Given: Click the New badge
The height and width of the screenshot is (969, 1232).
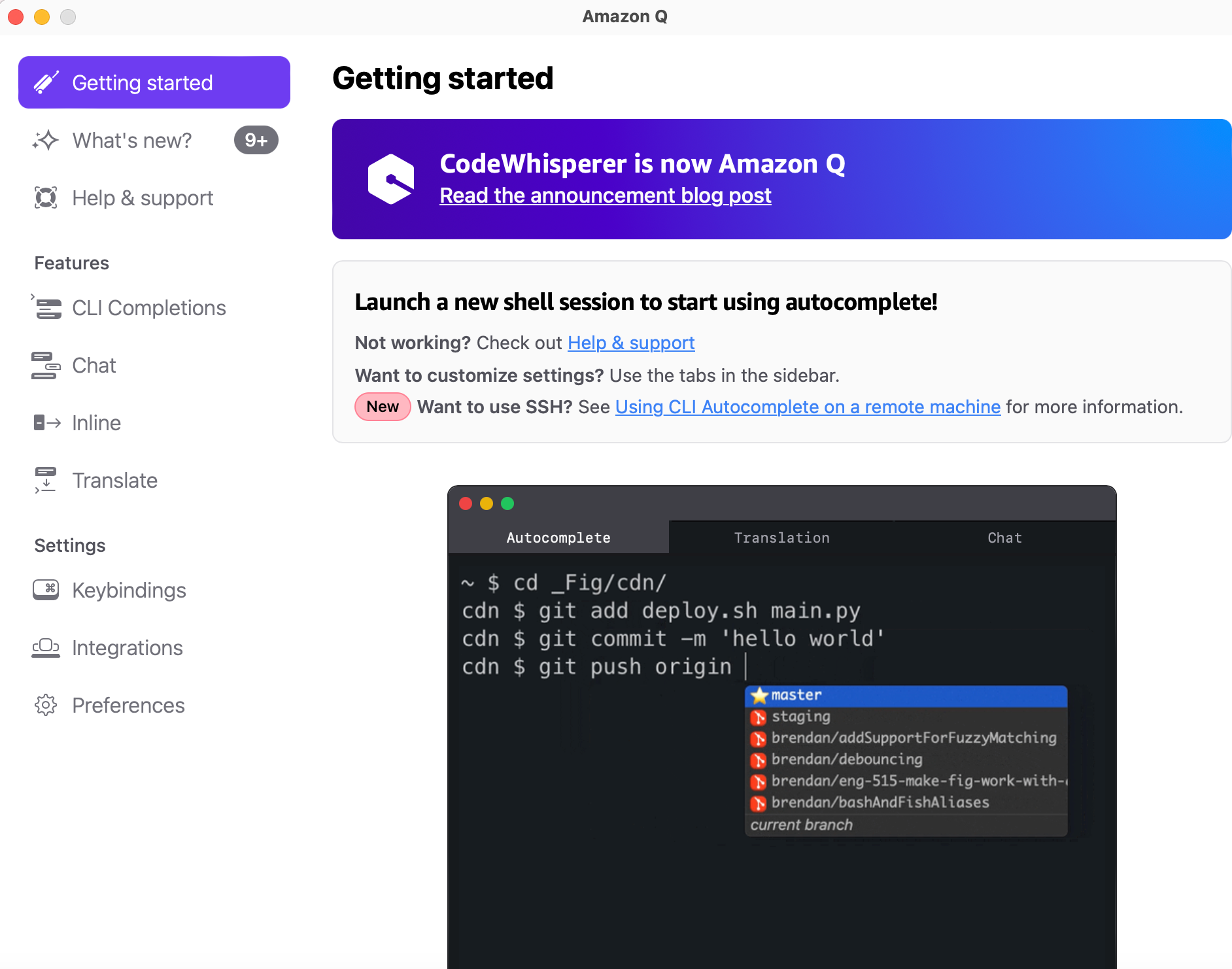Looking at the screenshot, I should 383,407.
